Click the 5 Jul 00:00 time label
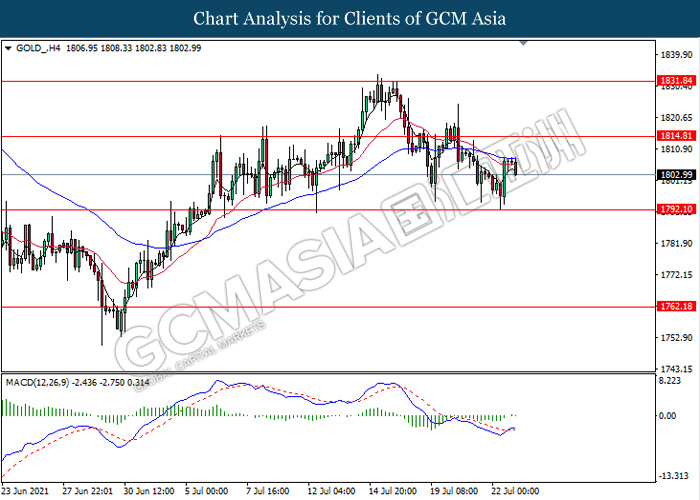700x500 pixels. (207, 491)
